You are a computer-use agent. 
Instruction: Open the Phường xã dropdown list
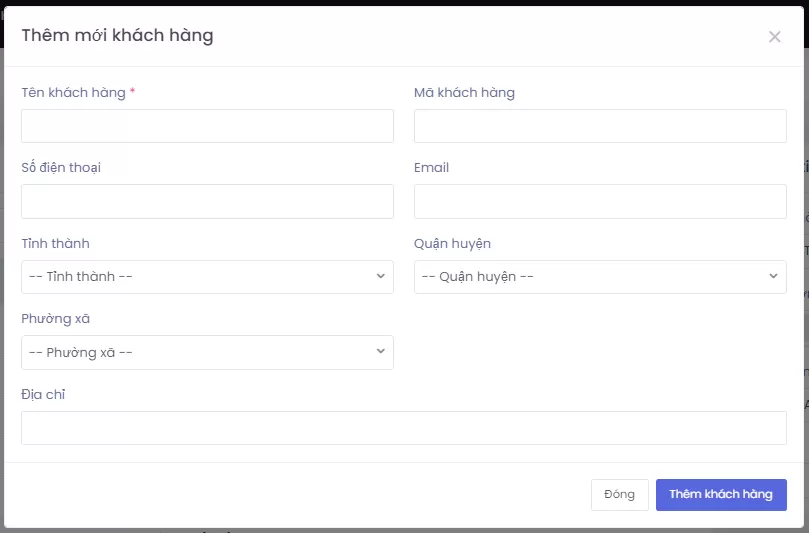pyautogui.click(x=207, y=352)
